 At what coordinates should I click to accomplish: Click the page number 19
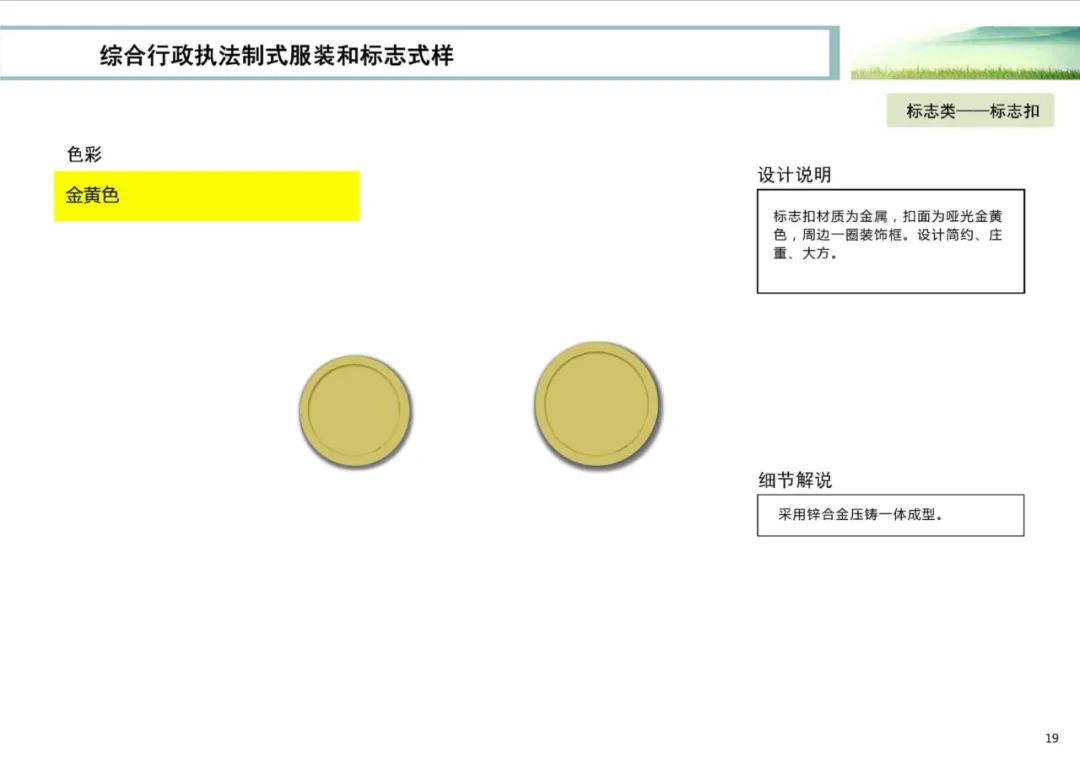(x=1052, y=737)
